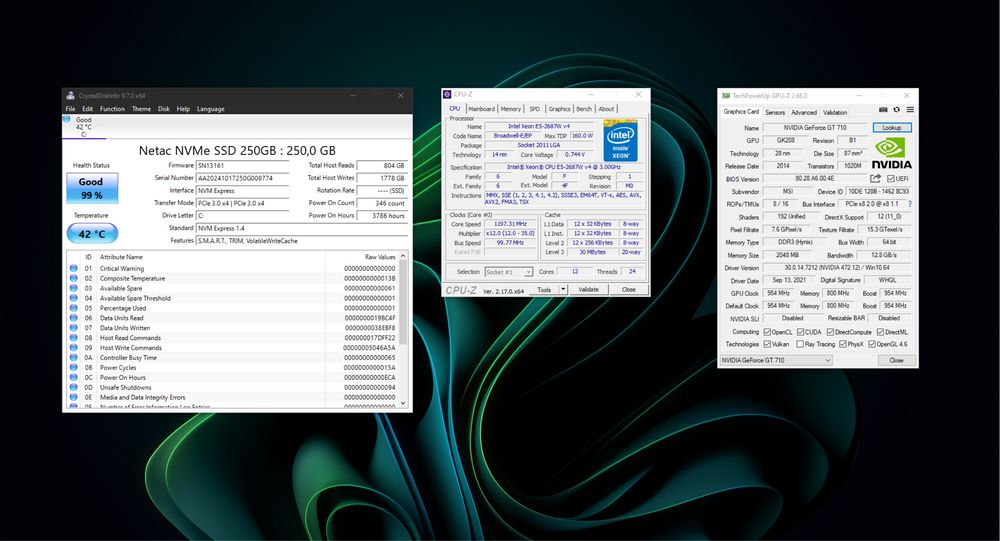Open the Socket #1 selection dropdown in CPU-Z

pyautogui.click(x=508, y=272)
